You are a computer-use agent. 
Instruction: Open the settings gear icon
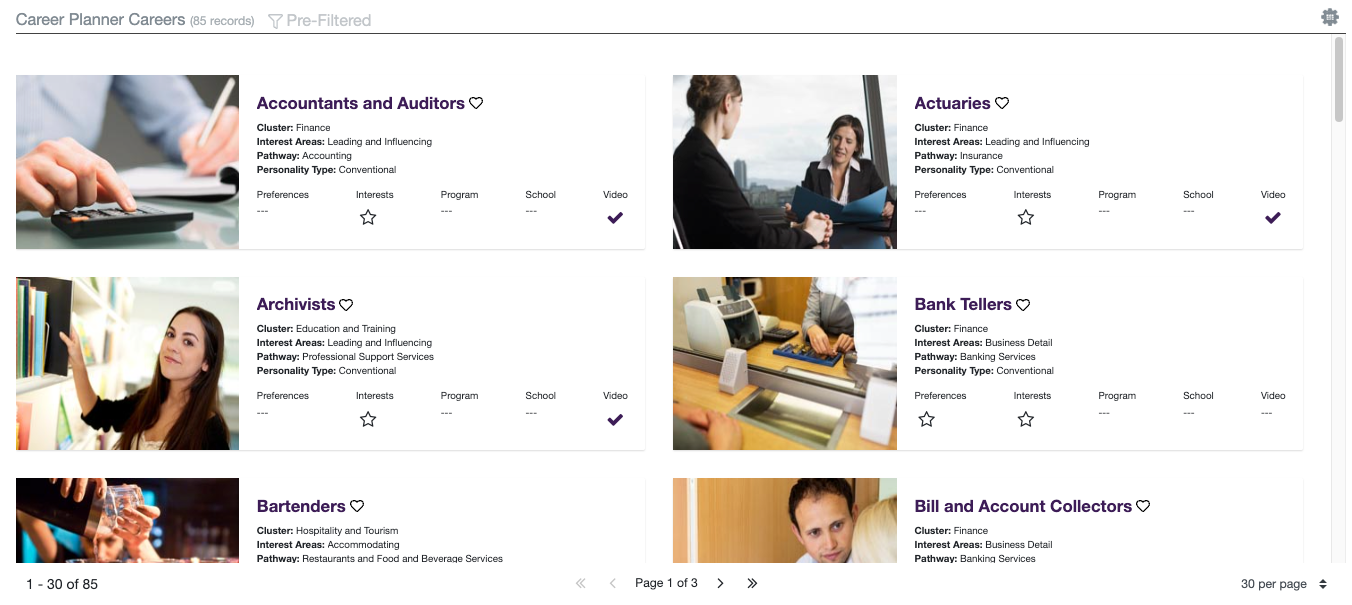1329,17
